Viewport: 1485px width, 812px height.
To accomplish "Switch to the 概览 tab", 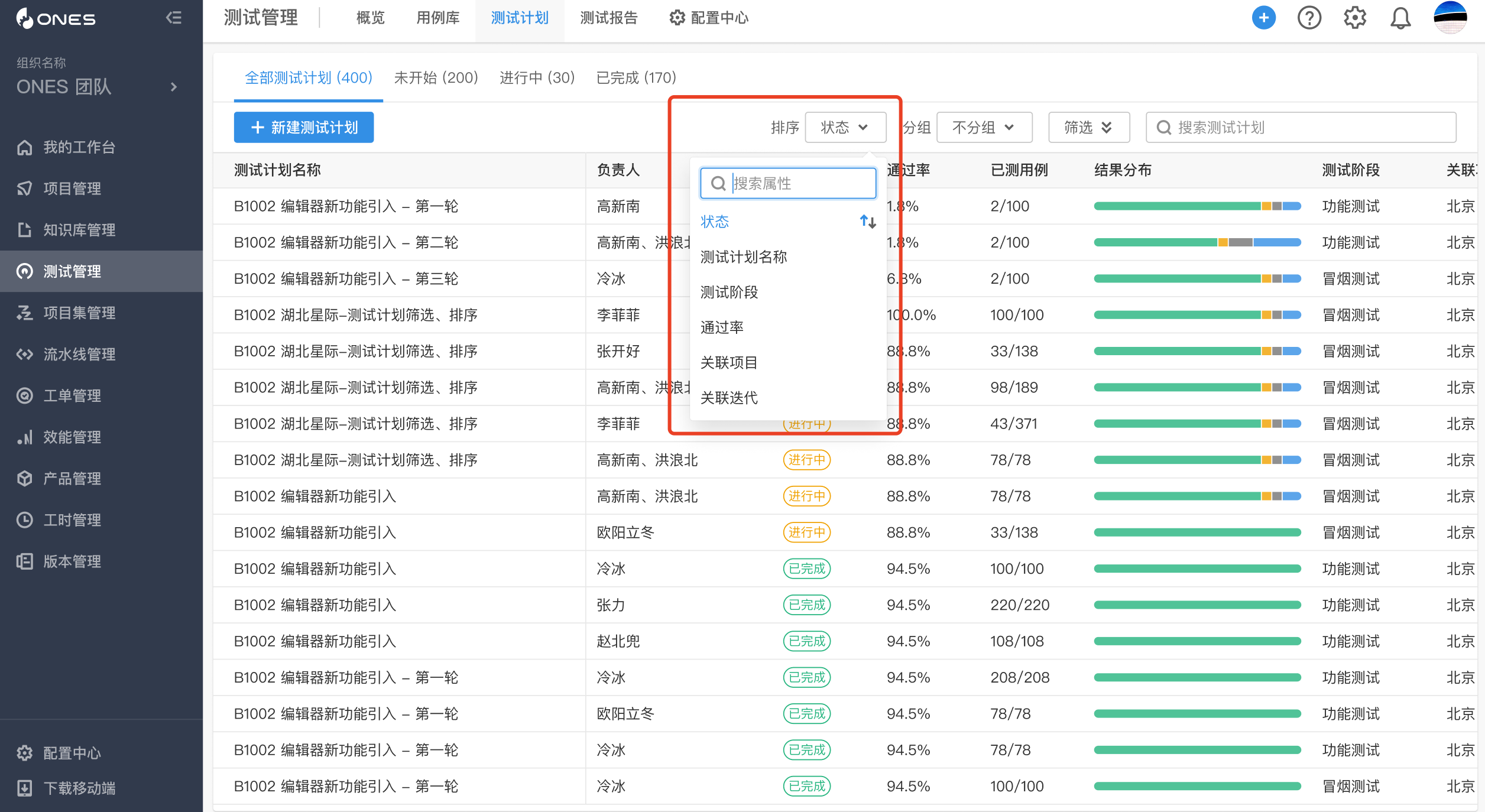I will tap(371, 18).
